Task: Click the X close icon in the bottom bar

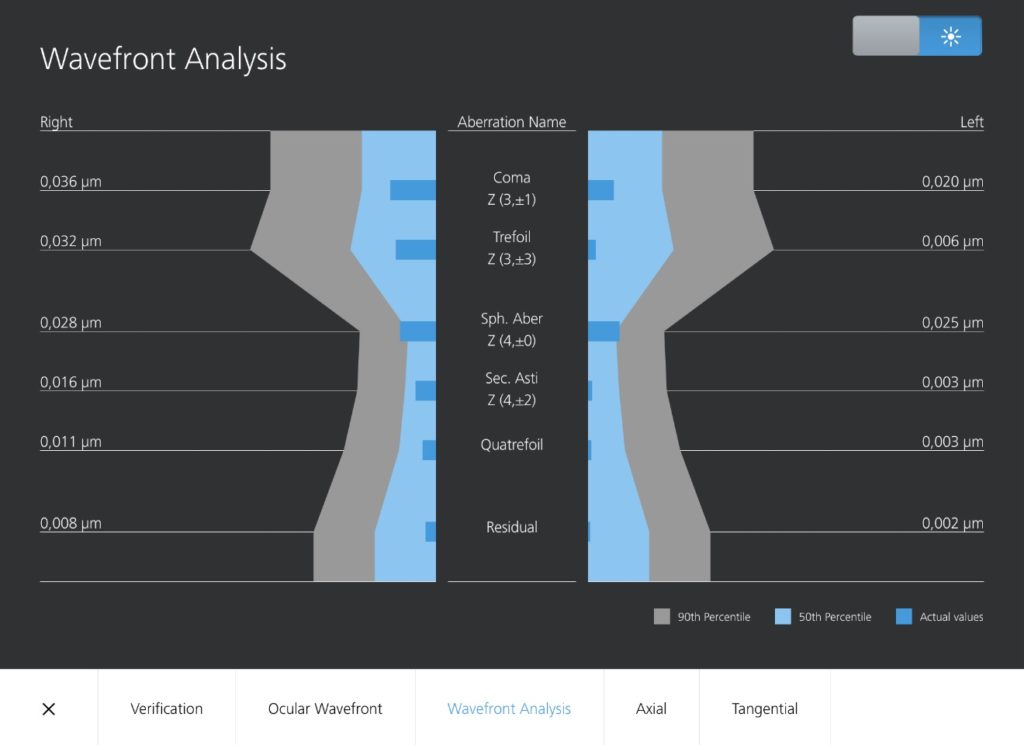Action: coord(48,709)
